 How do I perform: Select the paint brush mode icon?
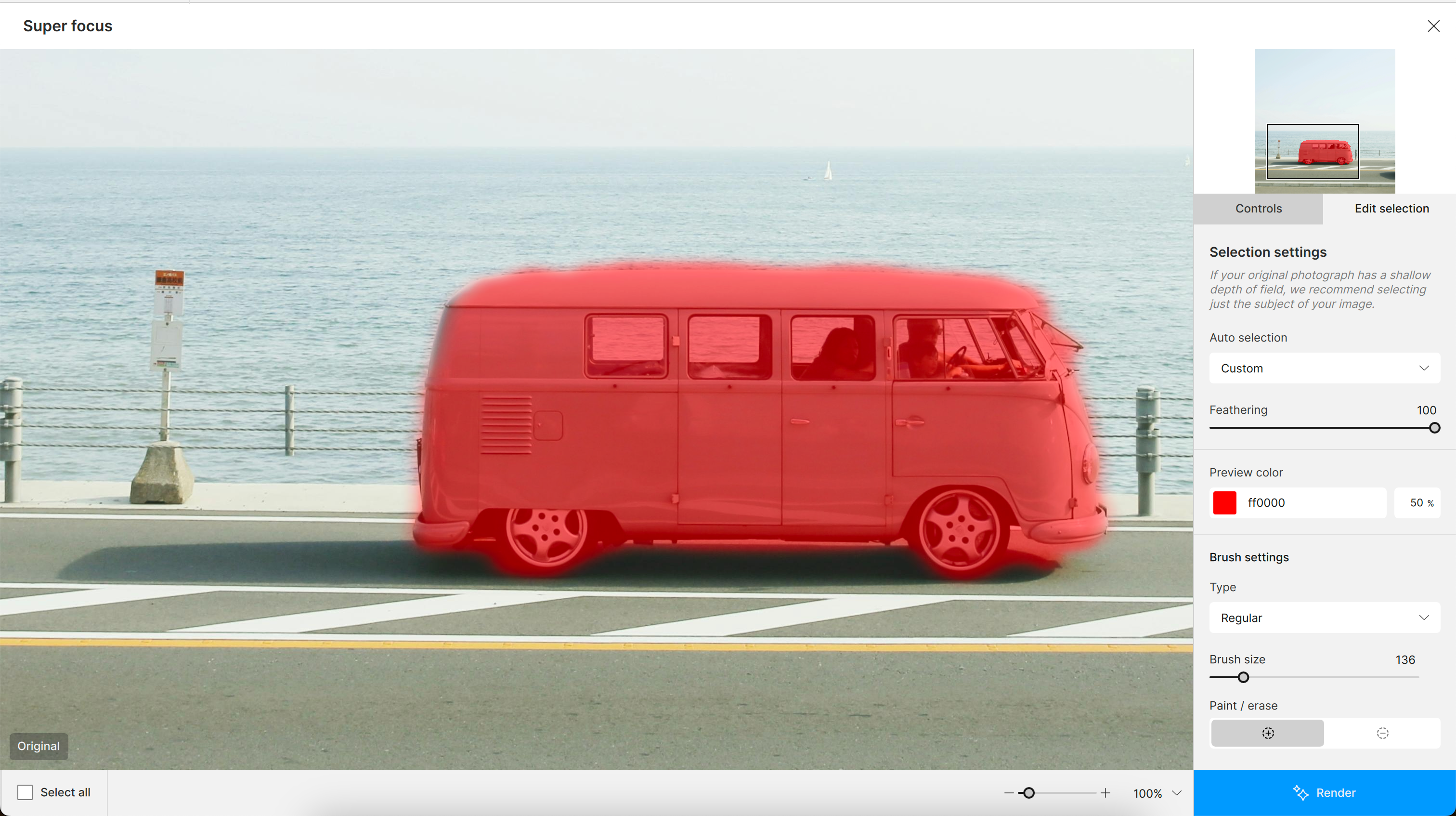[1268, 733]
